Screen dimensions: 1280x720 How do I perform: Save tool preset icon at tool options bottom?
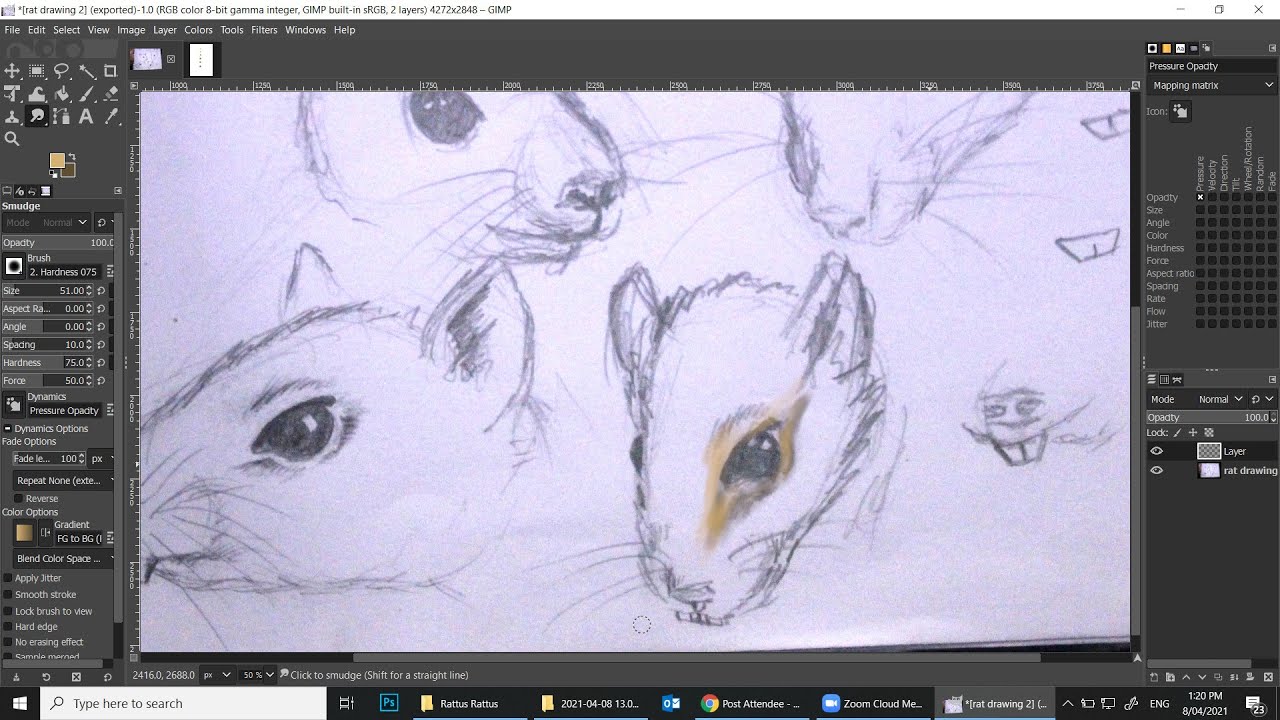pos(15,677)
